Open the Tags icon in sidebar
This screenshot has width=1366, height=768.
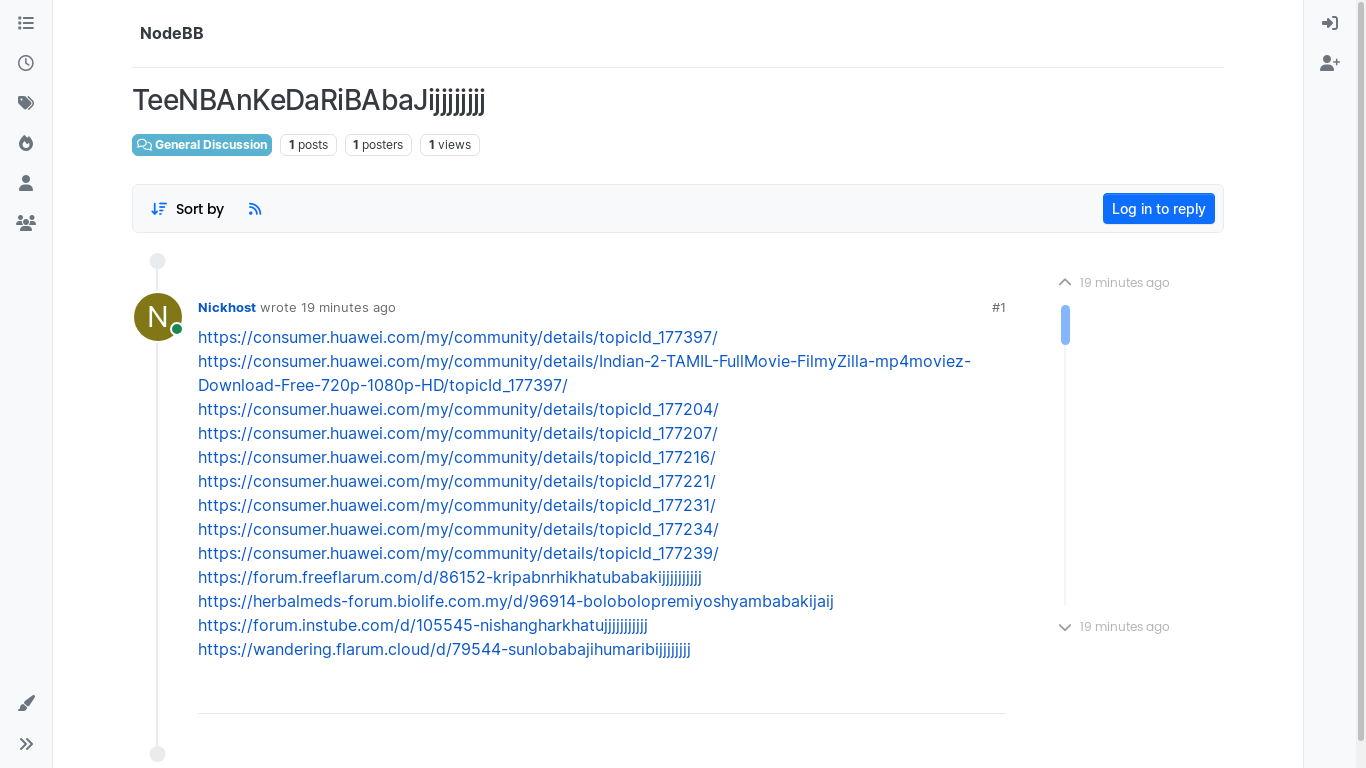pyautogui.click(x=26, y=103)
